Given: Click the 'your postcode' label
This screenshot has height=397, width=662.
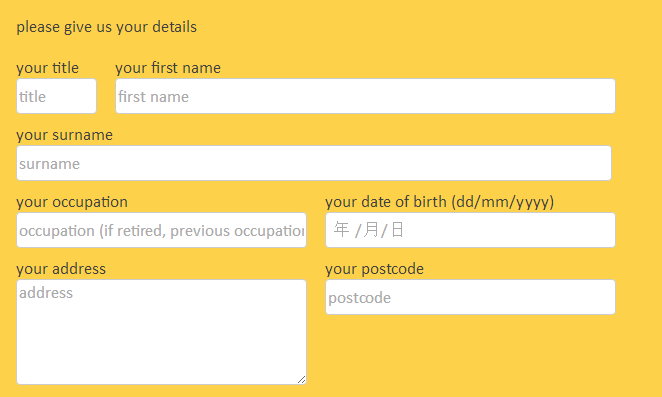Looking at the screenshot, I should pyautogui.click(x=374, y=269).
